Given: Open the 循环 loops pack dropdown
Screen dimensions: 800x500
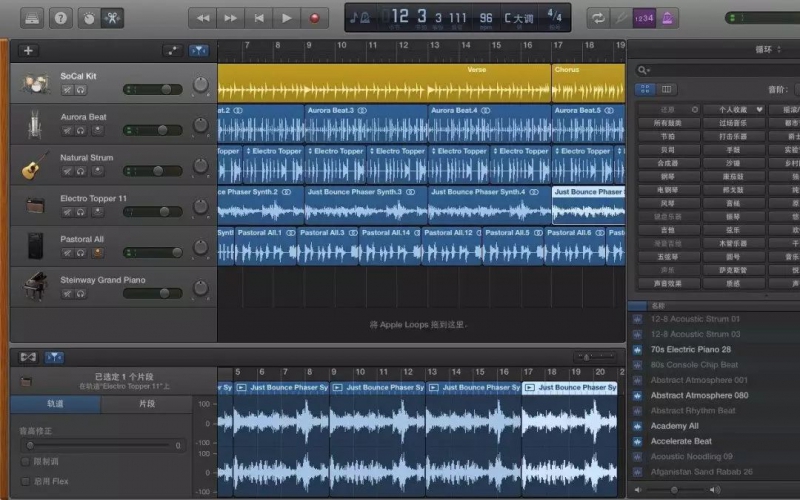Looking at the screenshot, I should click(768, 49).
